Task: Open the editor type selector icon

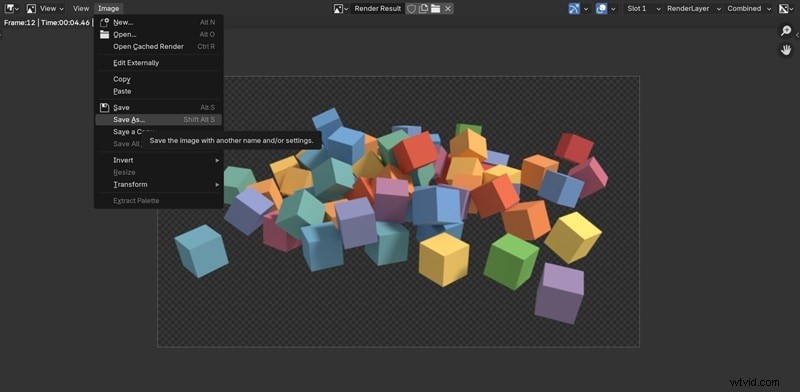Action: point(12,8)
